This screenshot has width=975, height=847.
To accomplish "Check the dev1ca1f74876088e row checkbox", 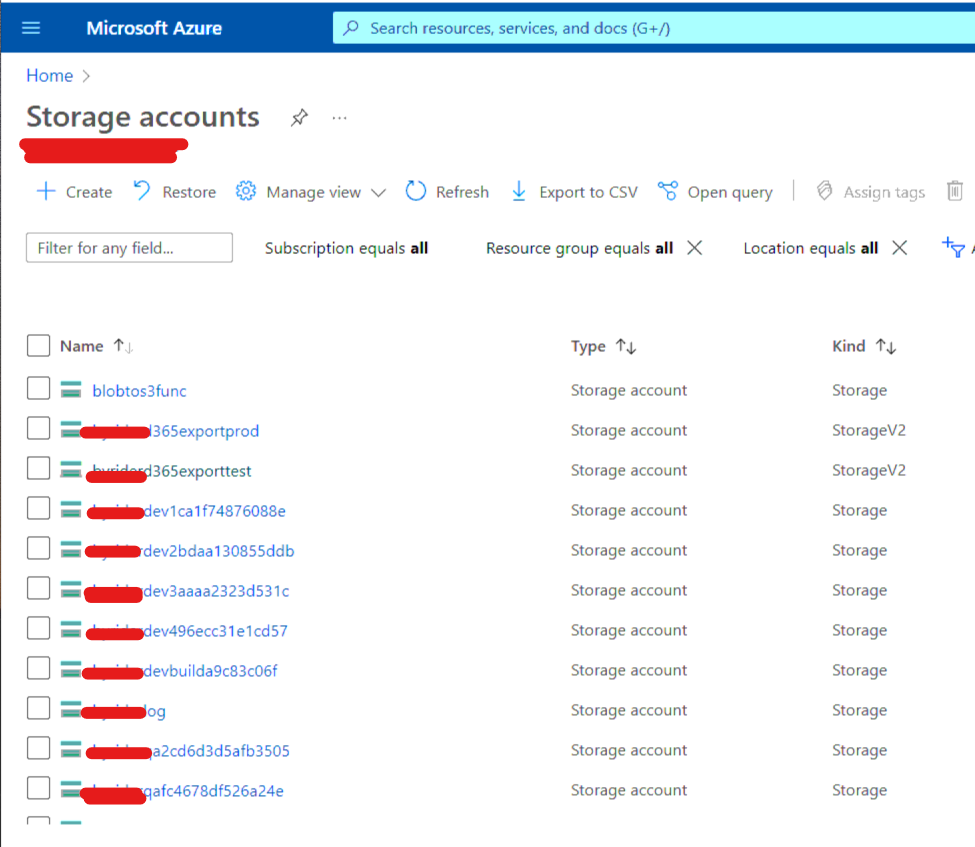I will 39,508.
